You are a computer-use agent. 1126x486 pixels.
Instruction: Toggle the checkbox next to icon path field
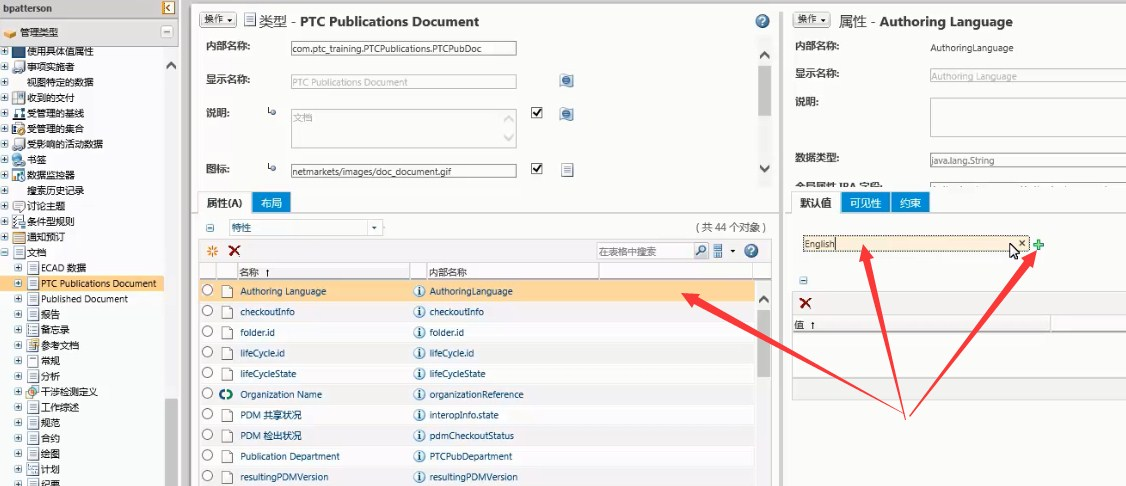[x=536, y=169]
